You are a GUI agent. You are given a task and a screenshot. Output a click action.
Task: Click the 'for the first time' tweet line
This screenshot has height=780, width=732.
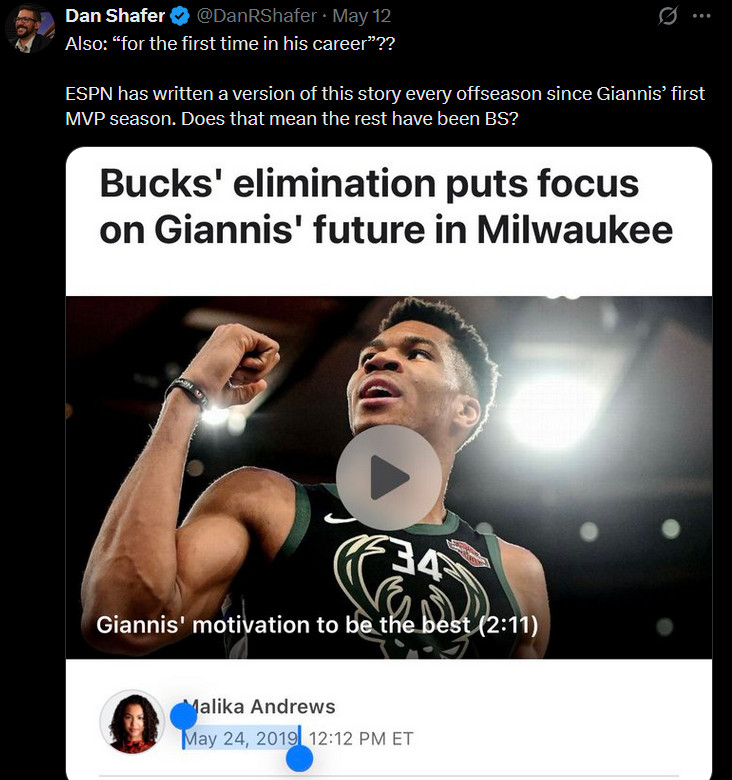point(230,44)
